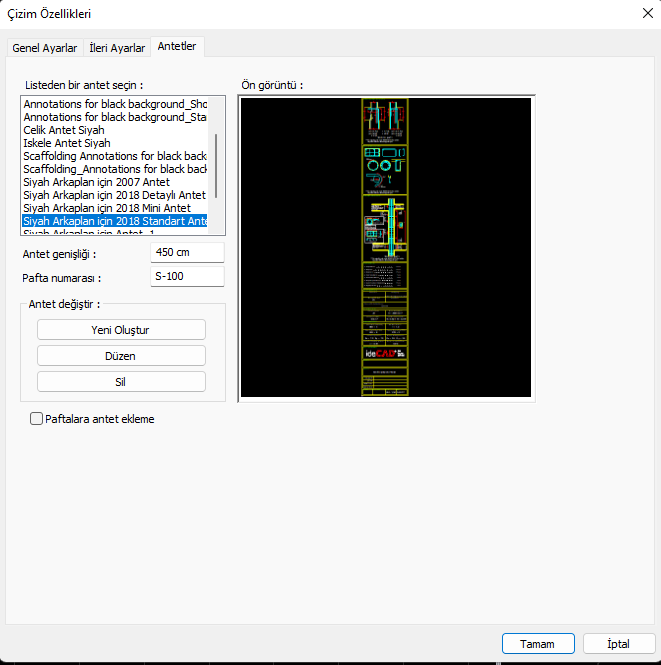The image size is (661, 665).
Task: Cancel the dialog with İptal
Action: pyautogui.click(x=619, y=643)
